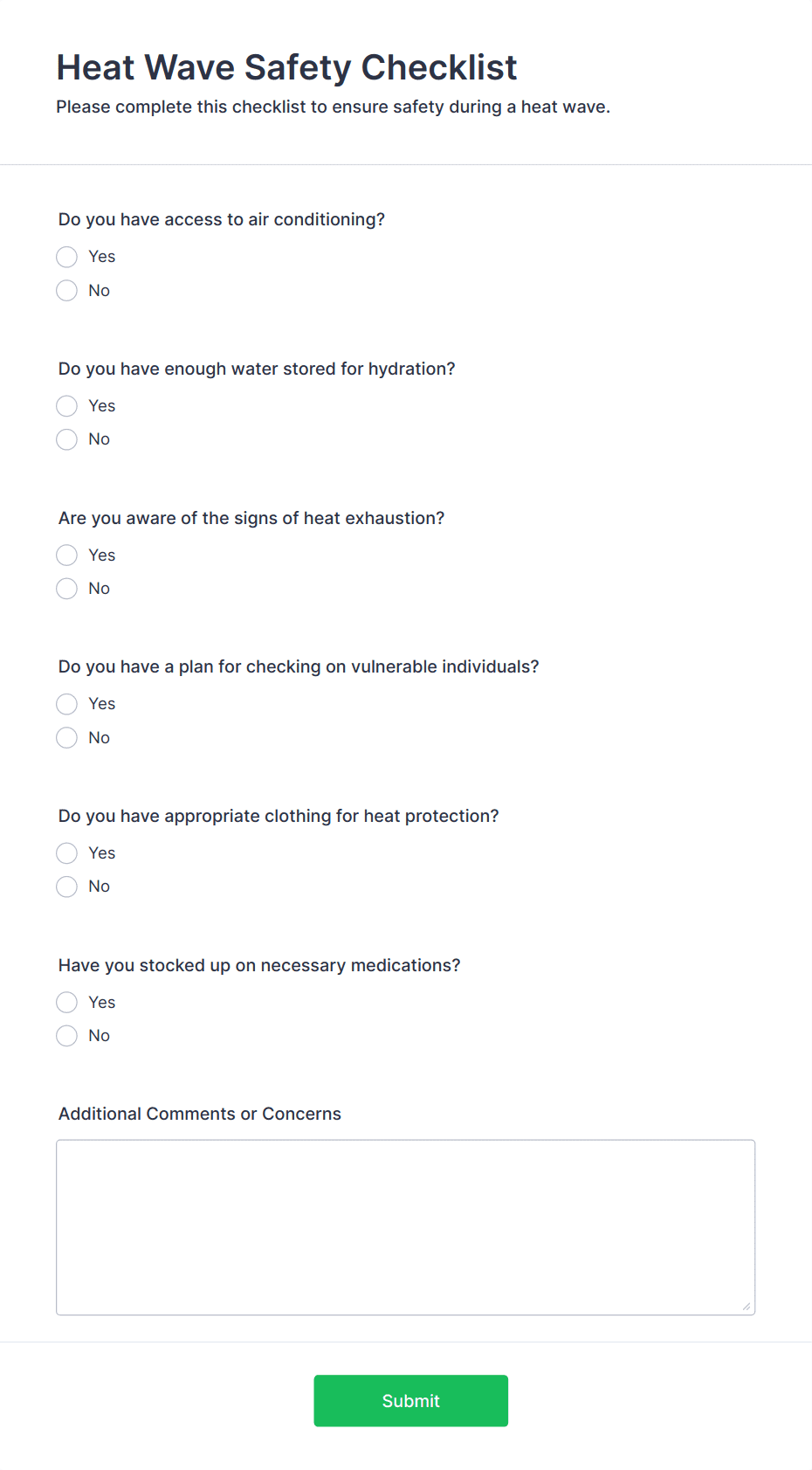The width and height of the screenshot is (812, 1470).
Task: Click the checklist description subtitle text
Action: pyautogui.click(x=334, y=107)
